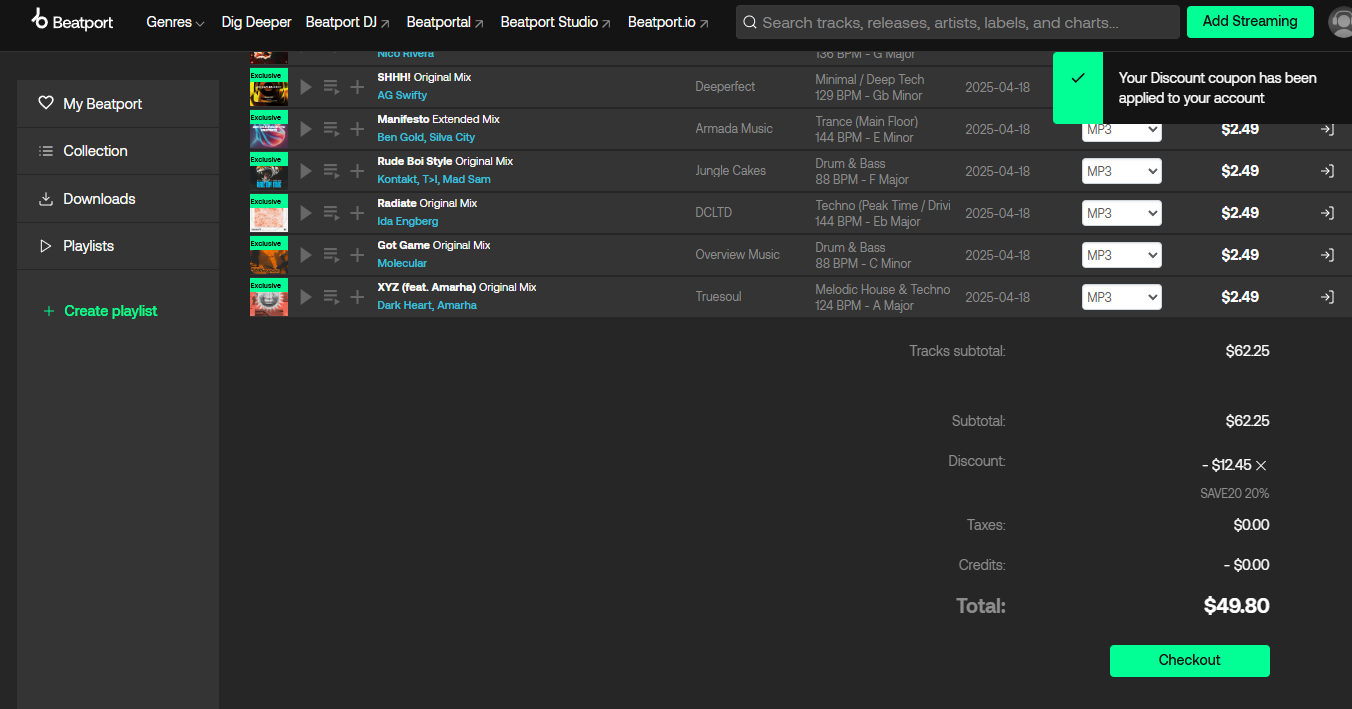The height and width of the screenshot is (709, 1352).
Task: Open Playlists using the play icon
Action: pyautogui.click(x=45, y=245)
